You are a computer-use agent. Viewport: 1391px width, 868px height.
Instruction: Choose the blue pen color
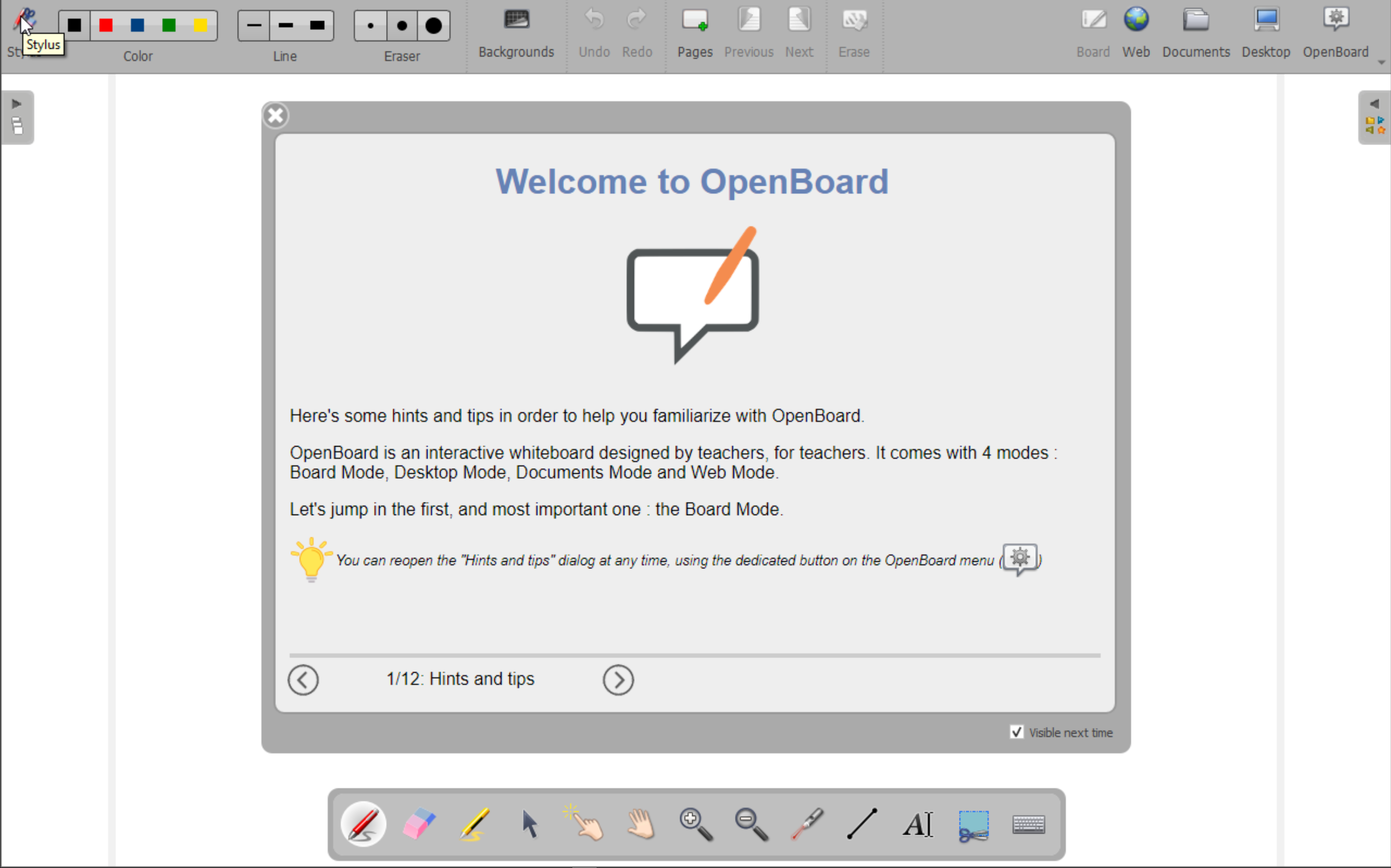click(x=137, y=25)
